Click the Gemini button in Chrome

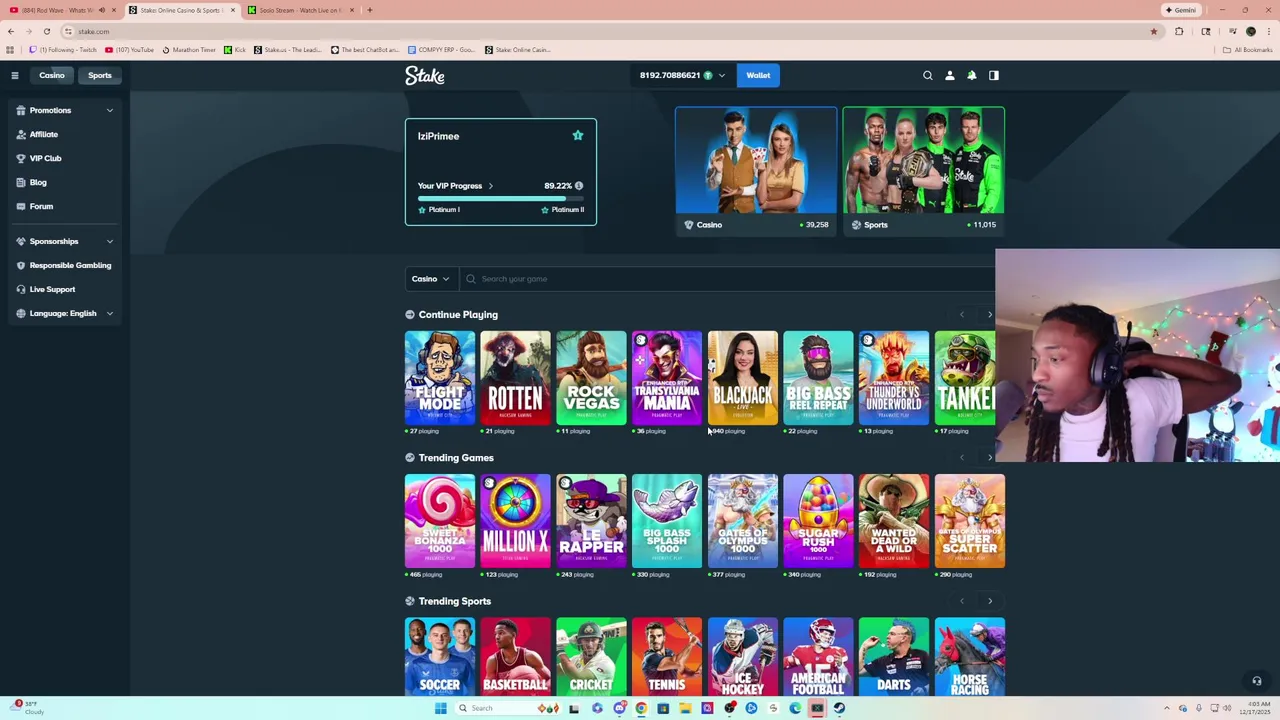1181,10
